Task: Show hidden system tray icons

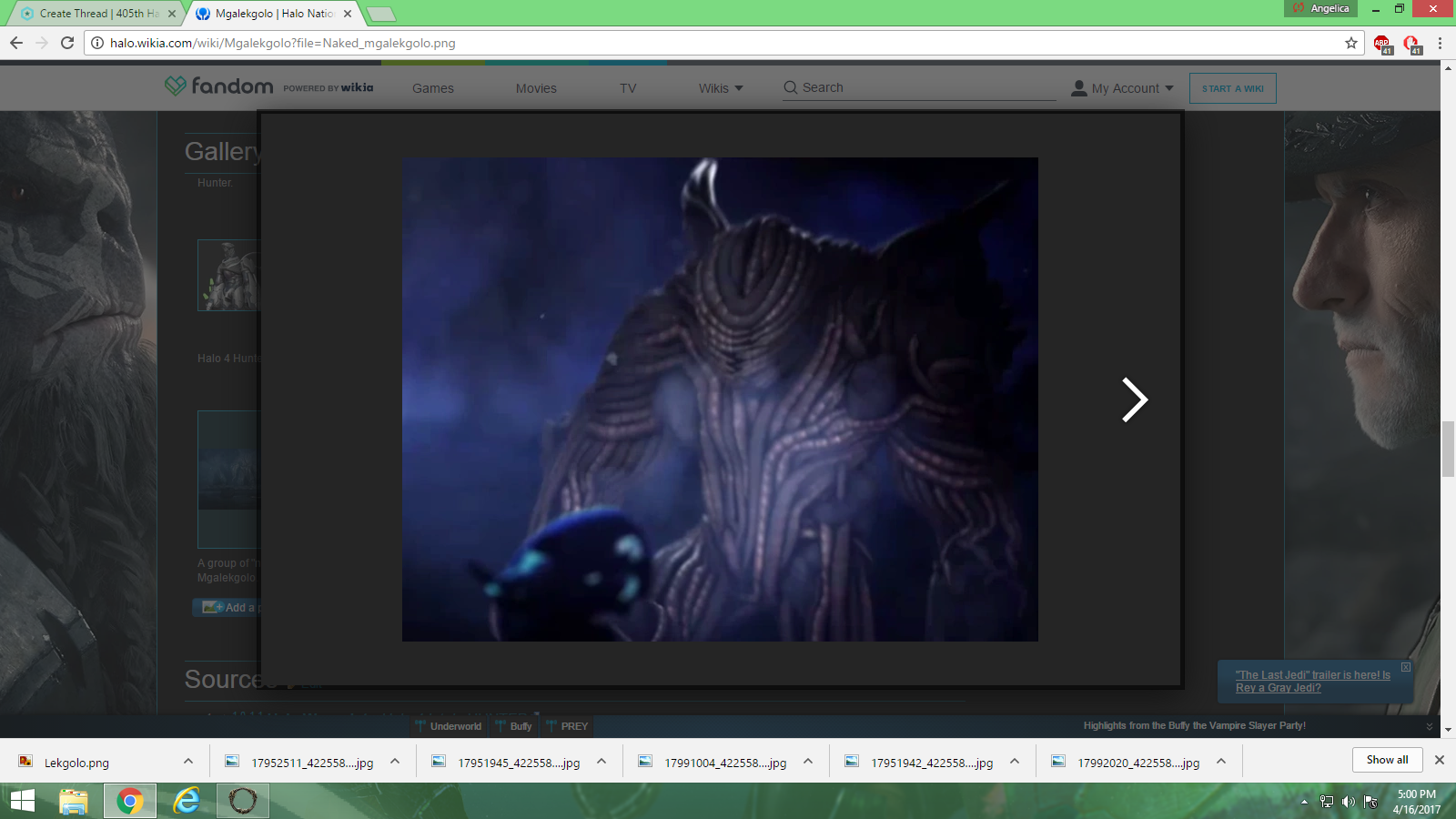Action: pos(1304,802)
